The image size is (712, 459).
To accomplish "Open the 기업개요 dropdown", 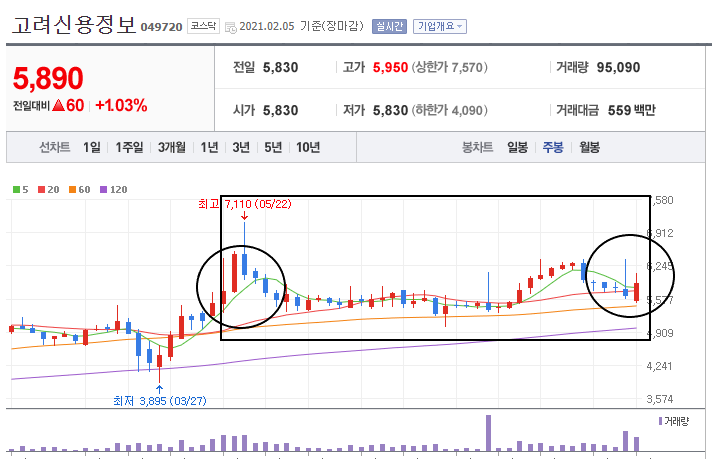I will click(x=440, y=26).
